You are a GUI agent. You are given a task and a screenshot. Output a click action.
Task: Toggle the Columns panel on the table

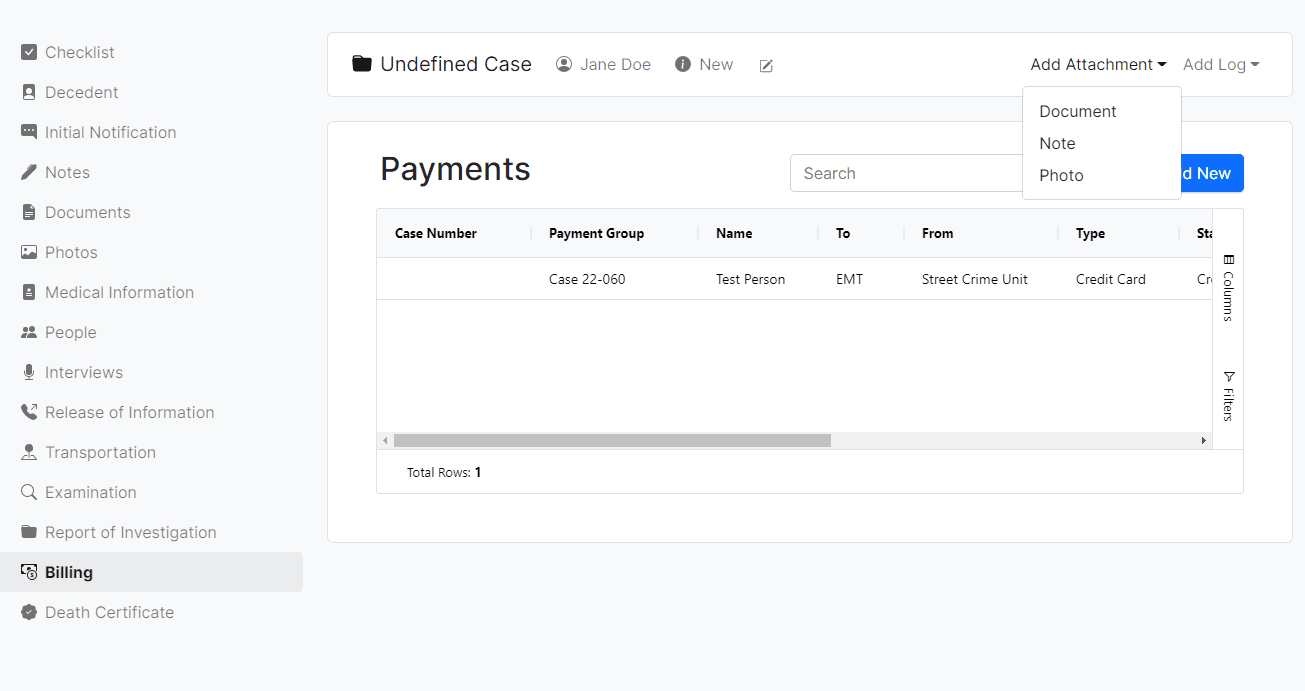coord(1227,290)
